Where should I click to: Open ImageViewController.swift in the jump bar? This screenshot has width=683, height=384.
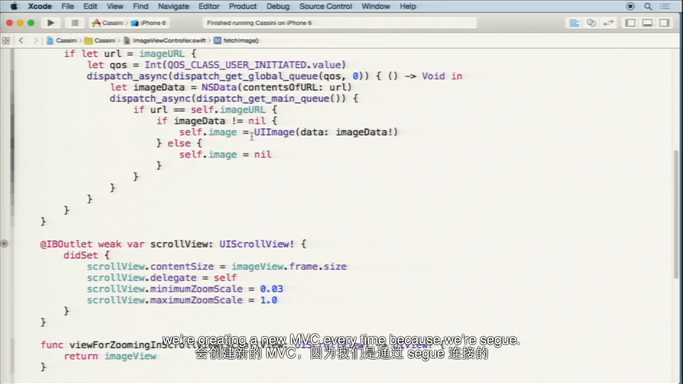tap(165, 40)
